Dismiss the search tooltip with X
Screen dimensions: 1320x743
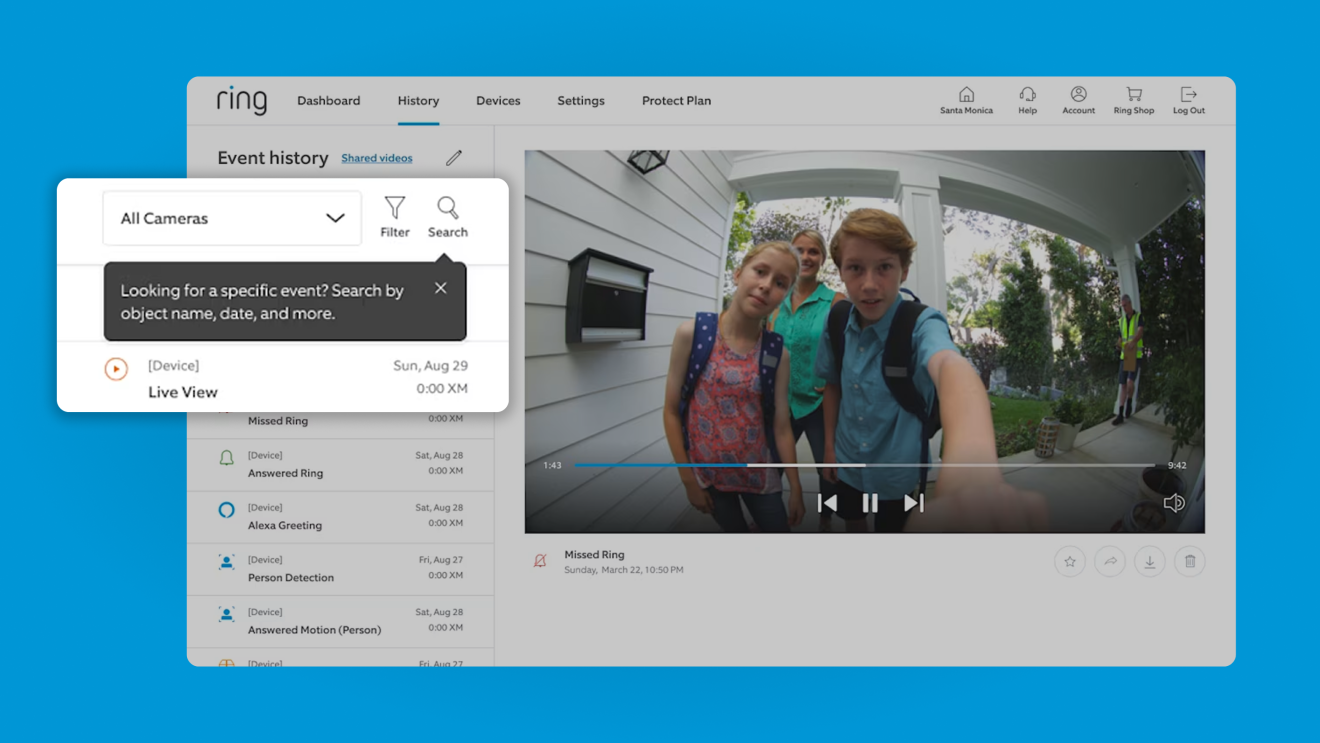pos(441,288)
